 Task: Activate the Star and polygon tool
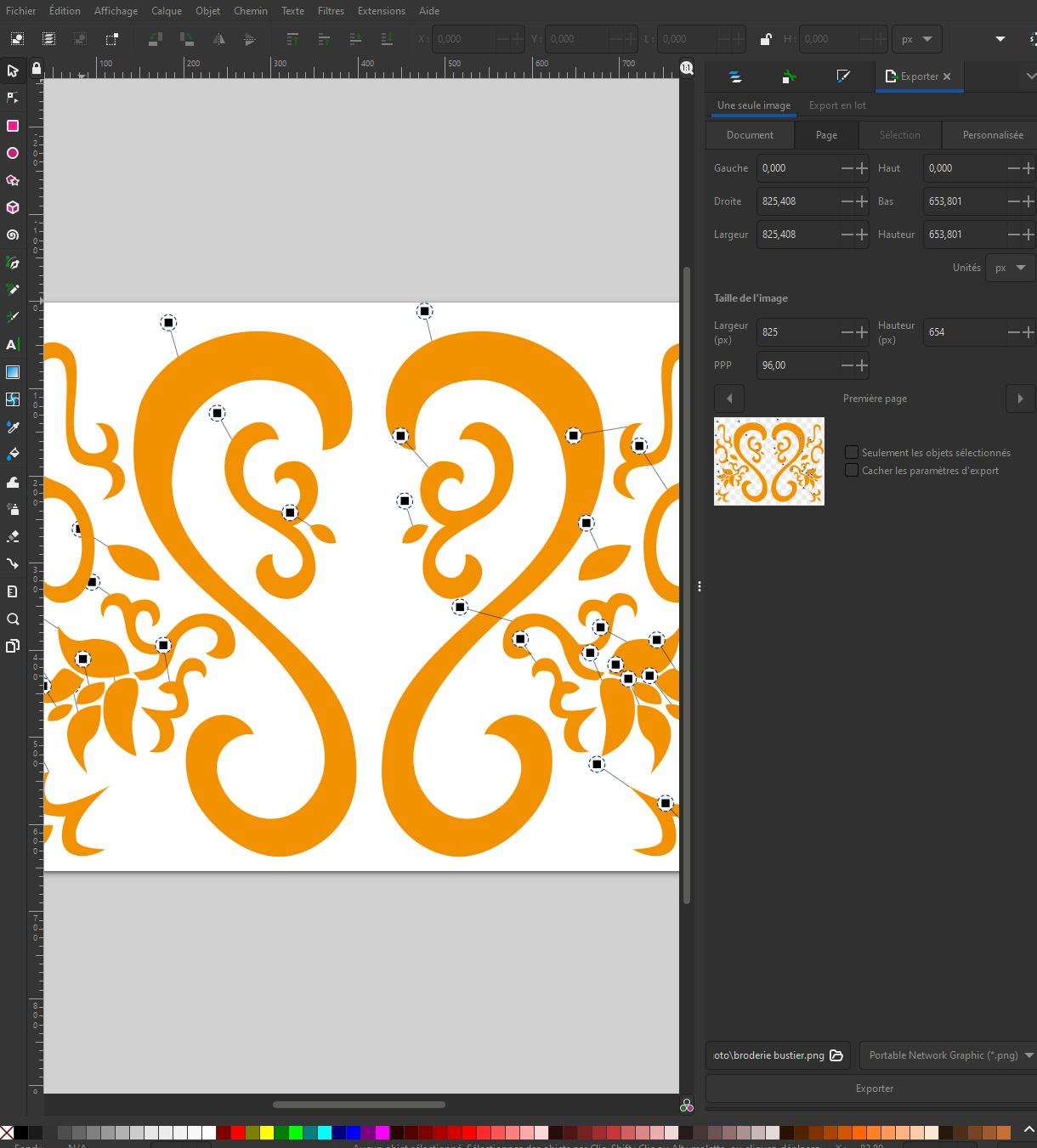tap(13, 180)
